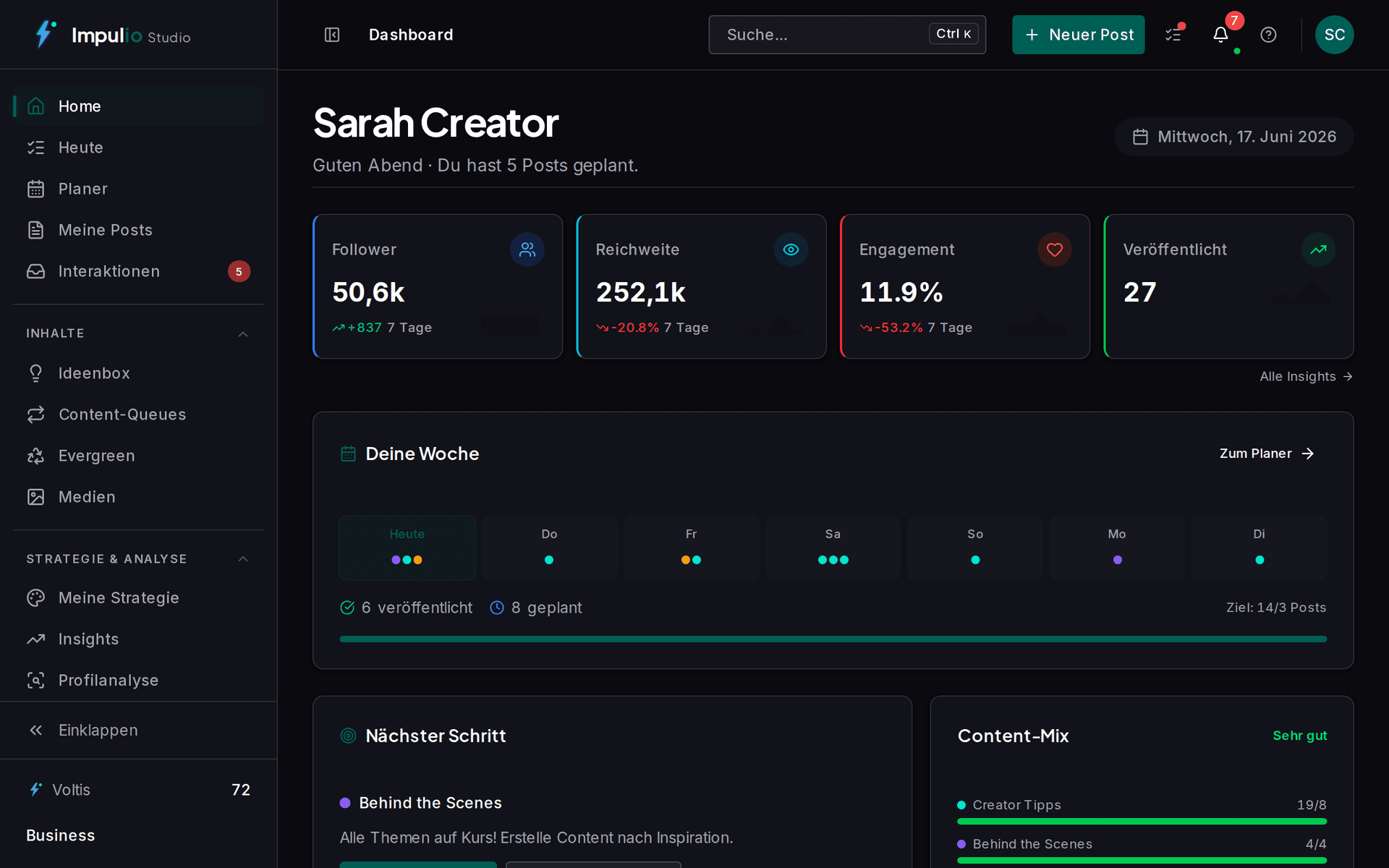Screen dimensions: 1389x868
Task: Open Medien in the sidebar
Action: tap(138, 497)
